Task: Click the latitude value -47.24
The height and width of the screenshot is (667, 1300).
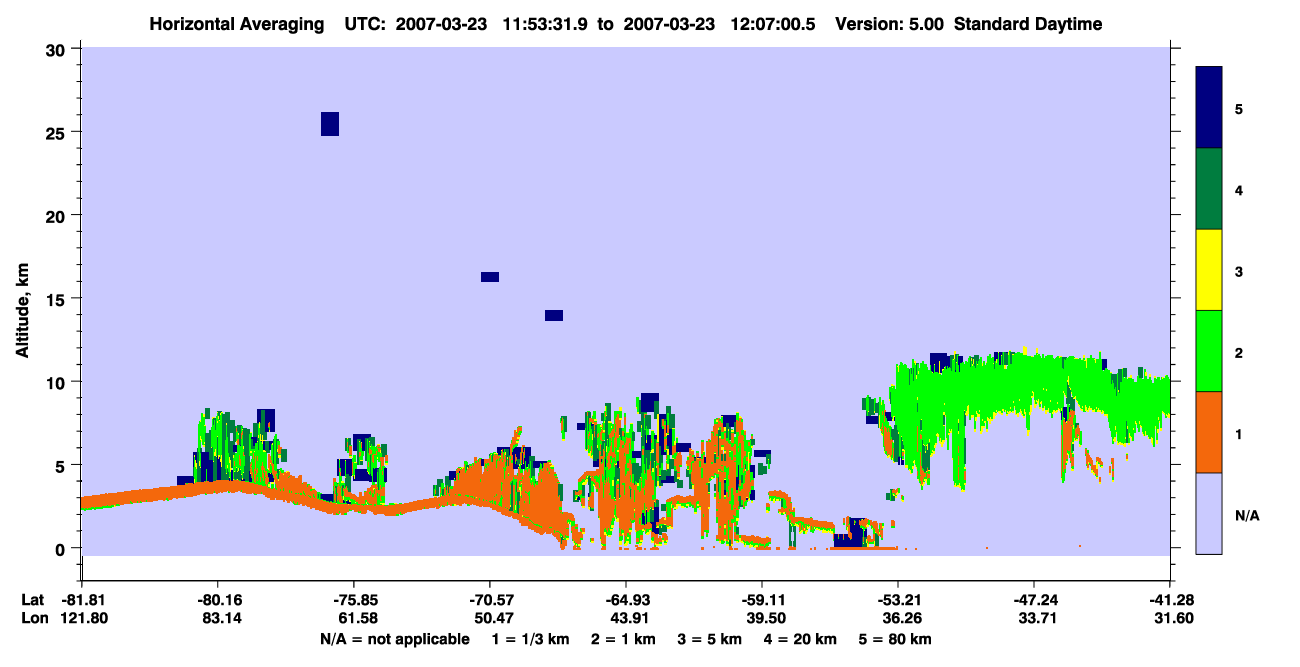Action: [x=1033, y=600]
